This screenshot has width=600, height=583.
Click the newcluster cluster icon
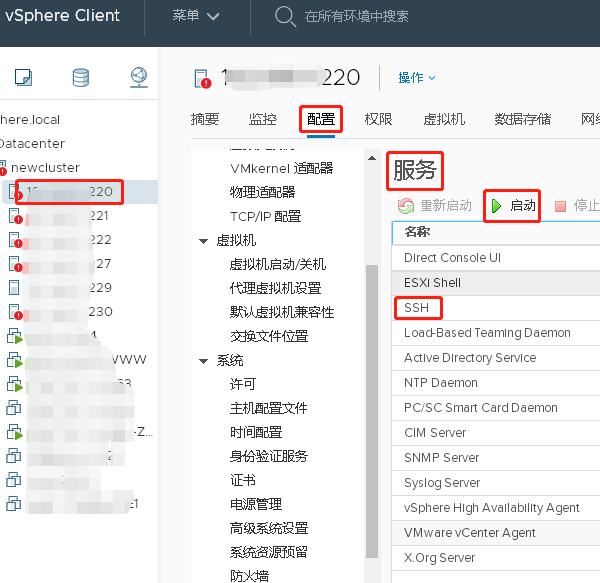click(x=3, y=168)
